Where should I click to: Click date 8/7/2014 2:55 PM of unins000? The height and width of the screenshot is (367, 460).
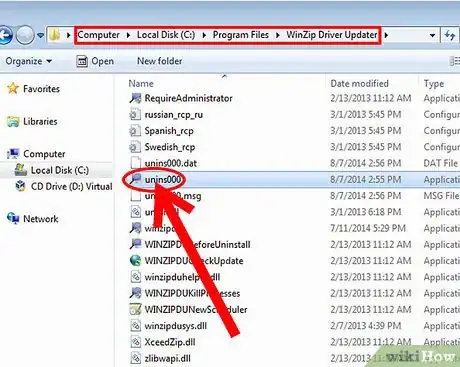click(365, 180)
